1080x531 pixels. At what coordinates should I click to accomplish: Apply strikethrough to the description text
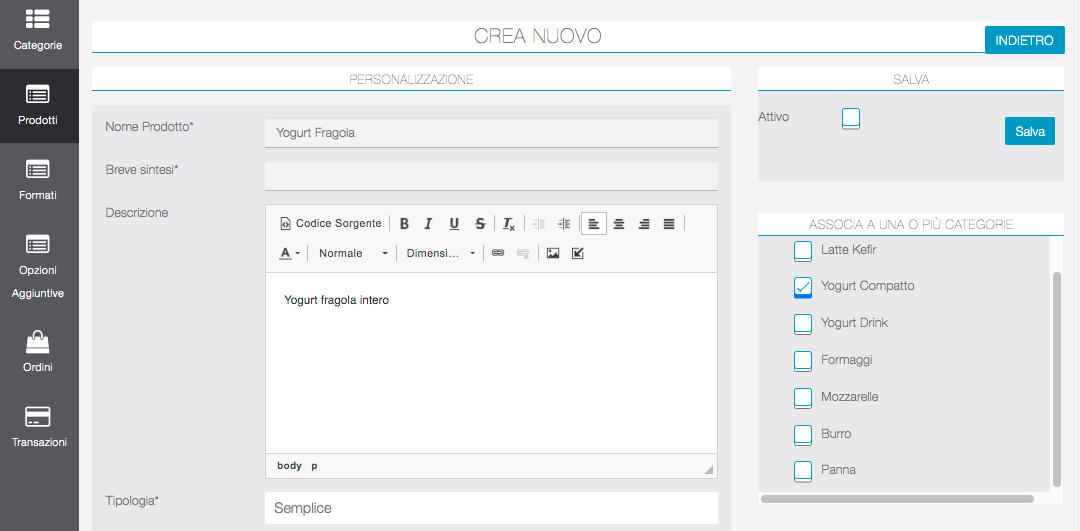pos(480,224)
